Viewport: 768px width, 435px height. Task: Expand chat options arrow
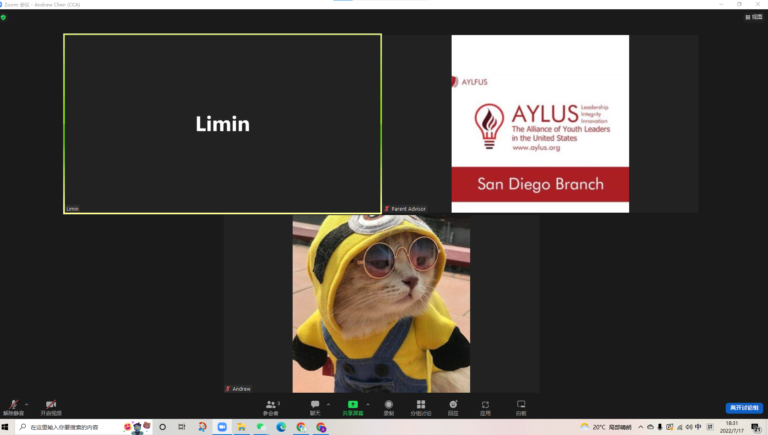click(328, 404)
